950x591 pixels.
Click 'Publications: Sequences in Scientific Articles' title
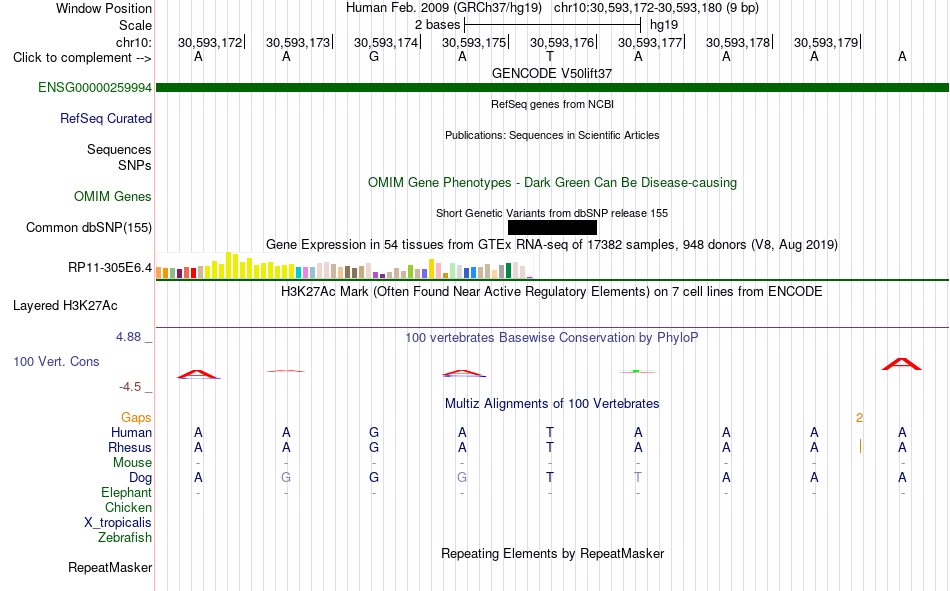552,135
